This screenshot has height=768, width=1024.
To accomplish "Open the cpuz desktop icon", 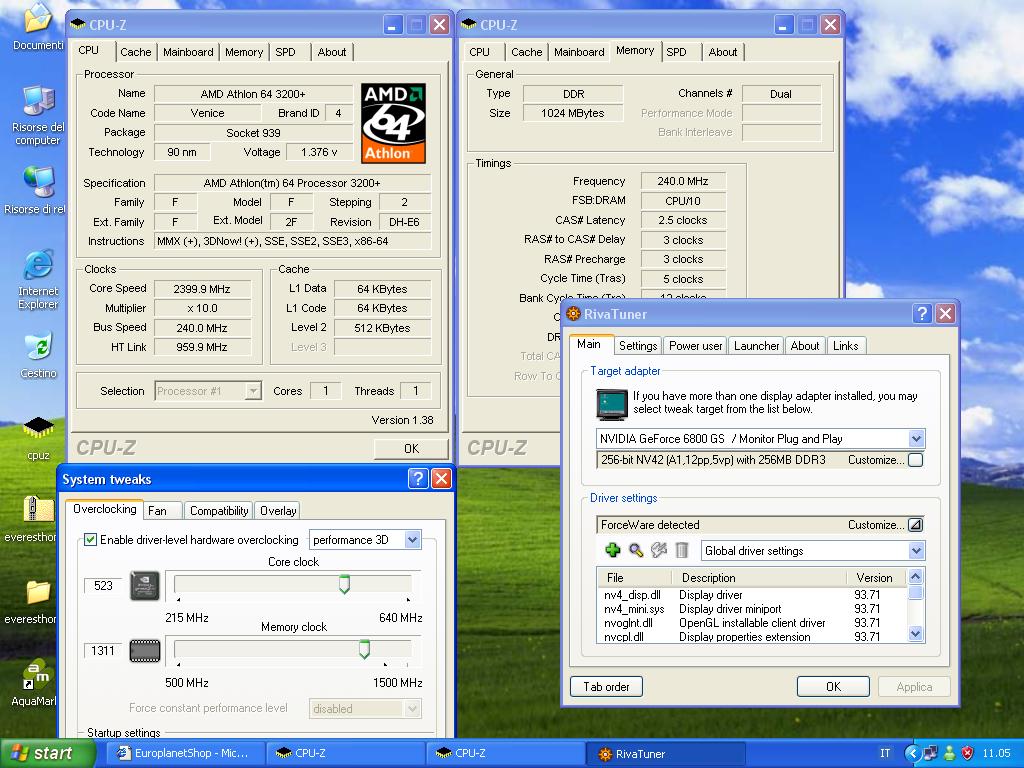I will 38,438.
